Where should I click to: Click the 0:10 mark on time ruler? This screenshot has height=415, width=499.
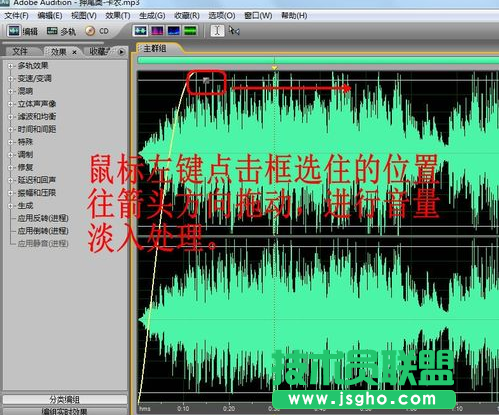coord(183,409)
